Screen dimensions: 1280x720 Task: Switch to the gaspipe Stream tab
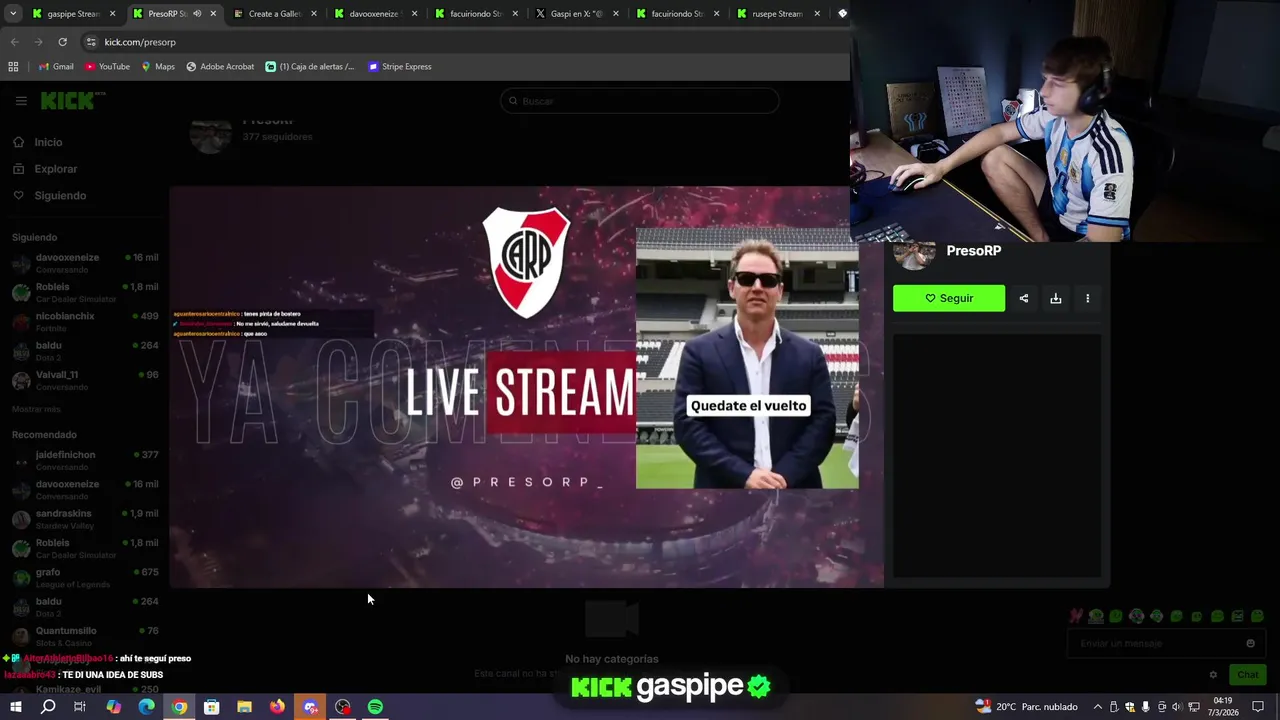coord(73,14)
